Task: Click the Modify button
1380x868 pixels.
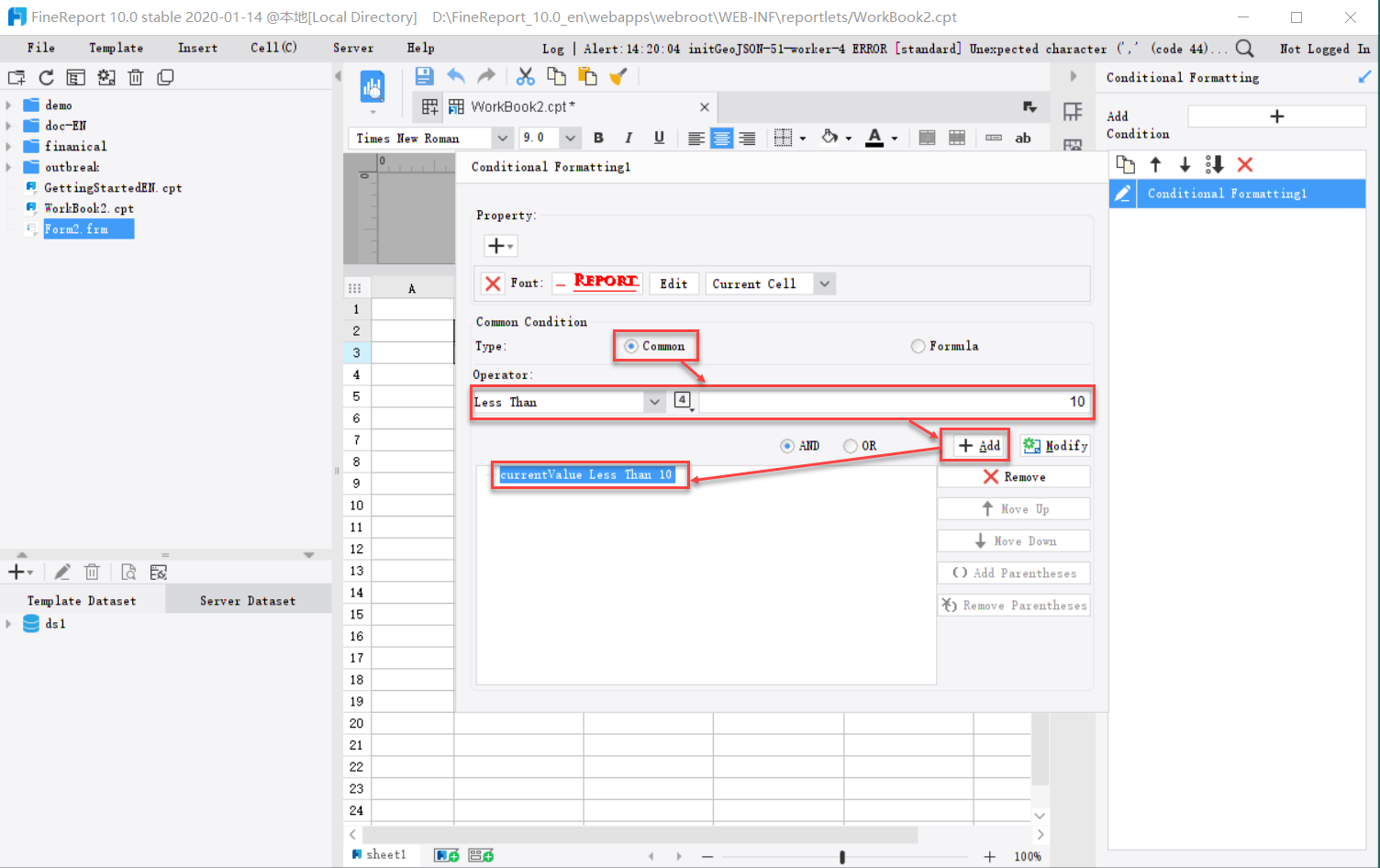Action: [x=1055, y=446]
